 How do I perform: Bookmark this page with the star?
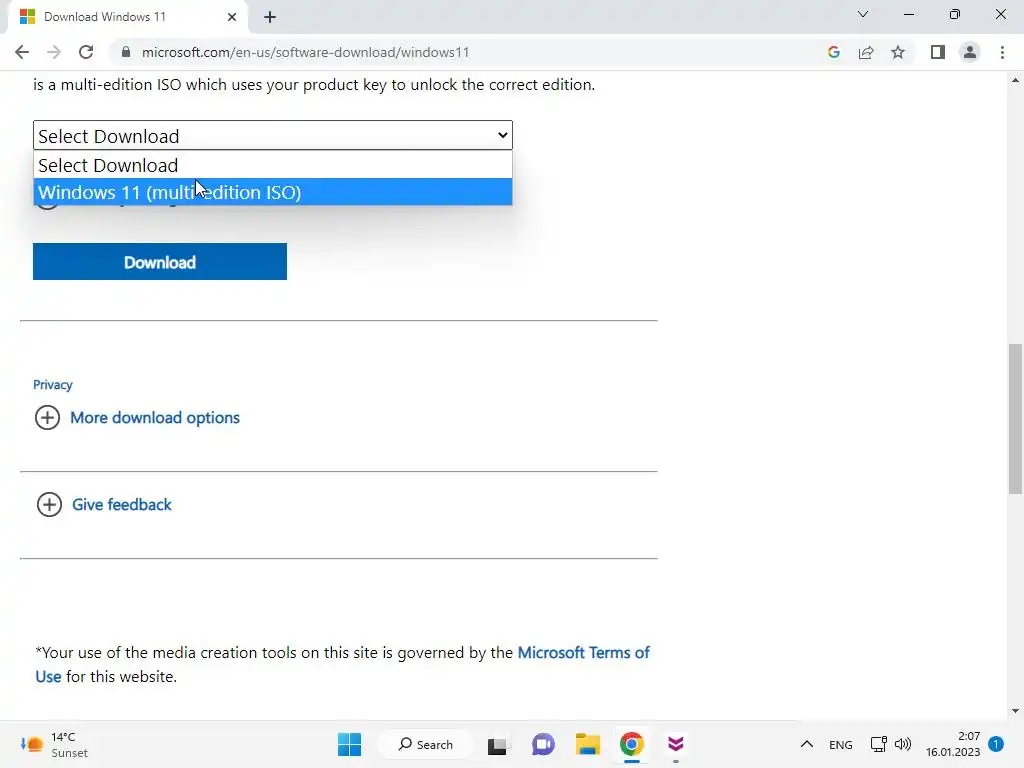pos(898,52)
